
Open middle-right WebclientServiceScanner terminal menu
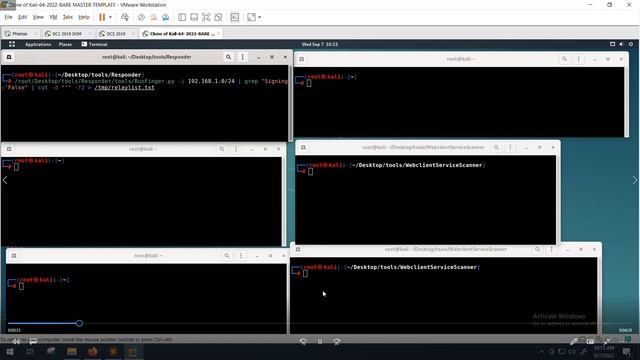510,147
